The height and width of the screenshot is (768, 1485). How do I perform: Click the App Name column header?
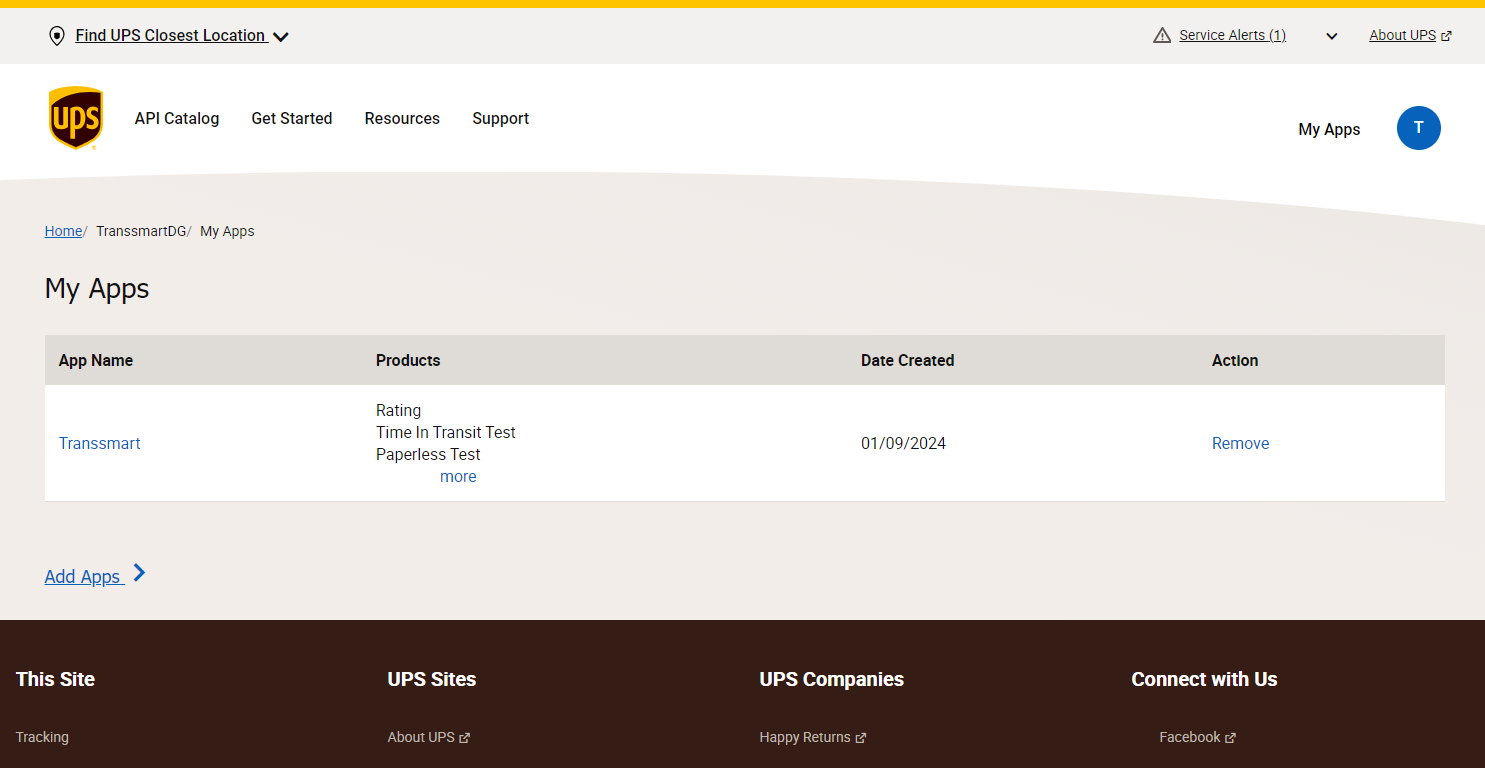(x=96, y=360)
